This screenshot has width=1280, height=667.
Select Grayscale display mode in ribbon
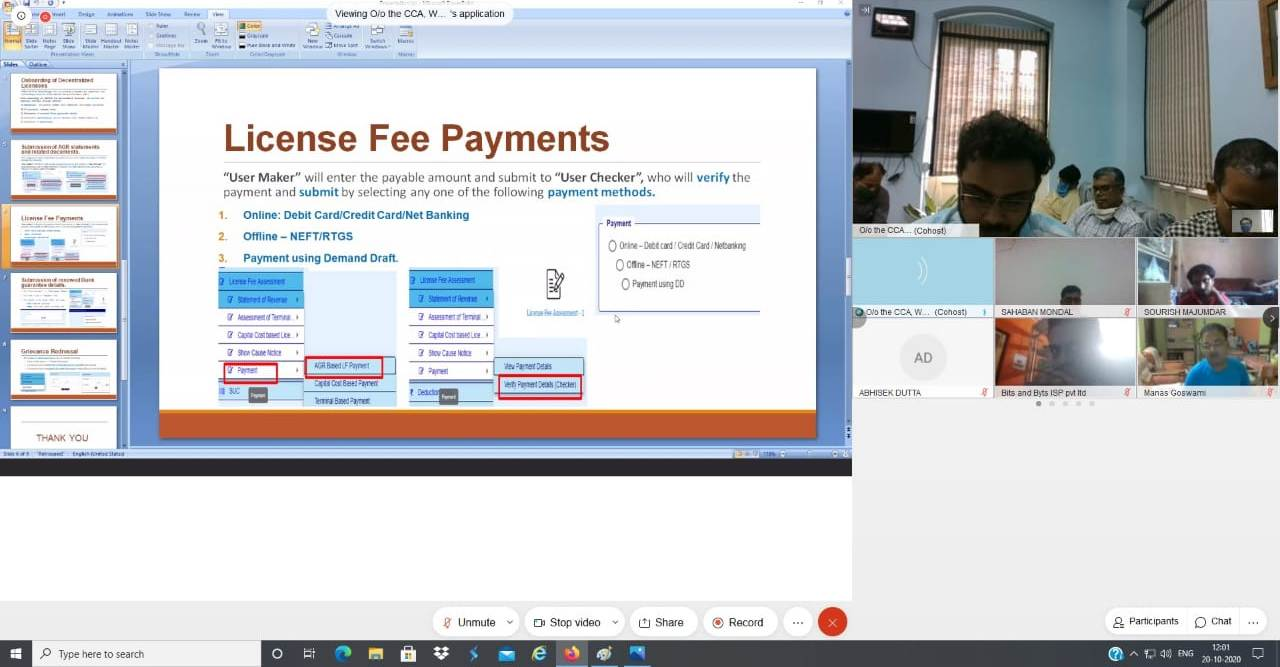pos(256,35)
